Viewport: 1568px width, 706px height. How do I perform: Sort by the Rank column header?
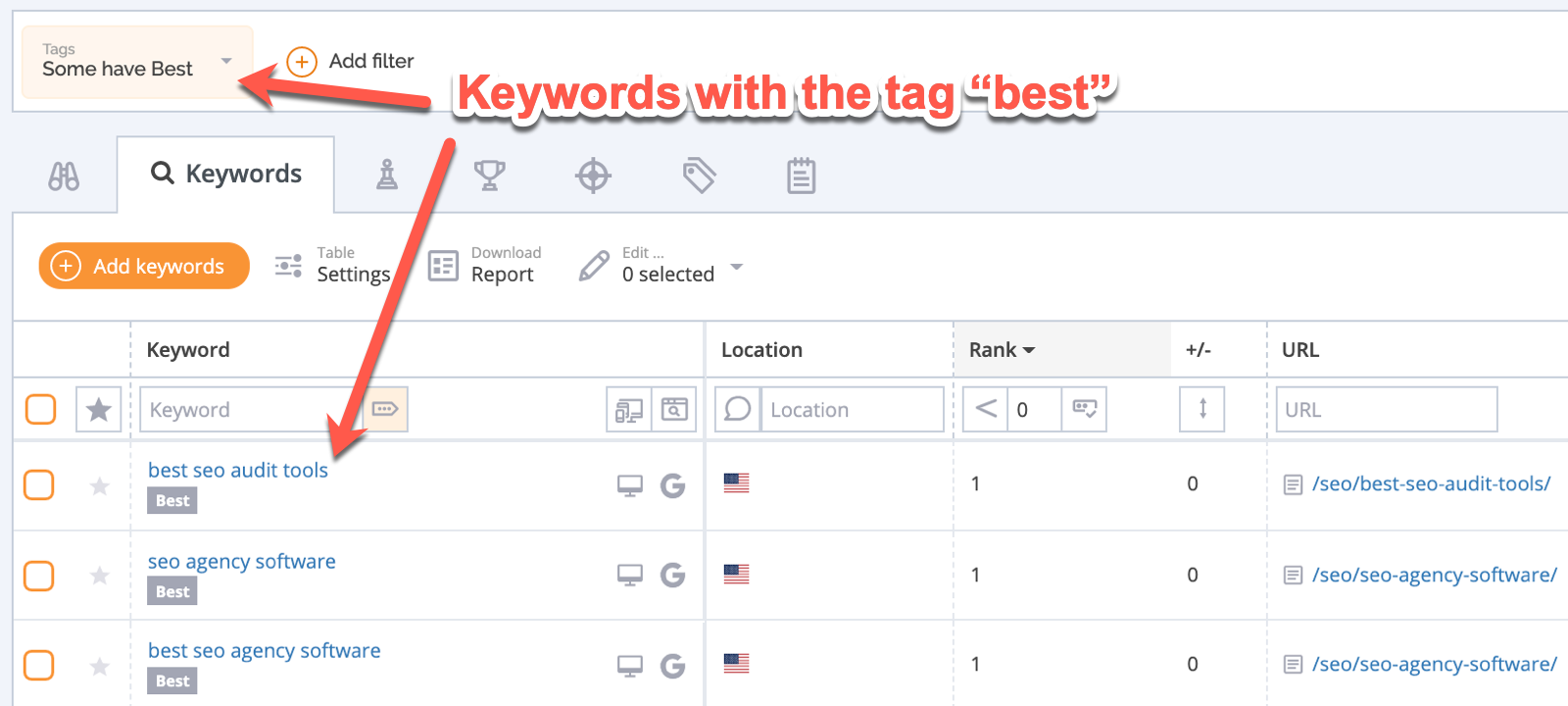pyautogui.click(x=1002, y=350)
